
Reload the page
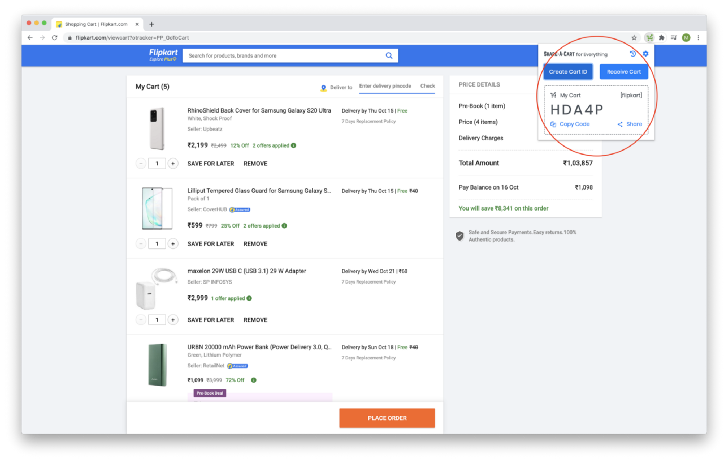coord(54,38)
